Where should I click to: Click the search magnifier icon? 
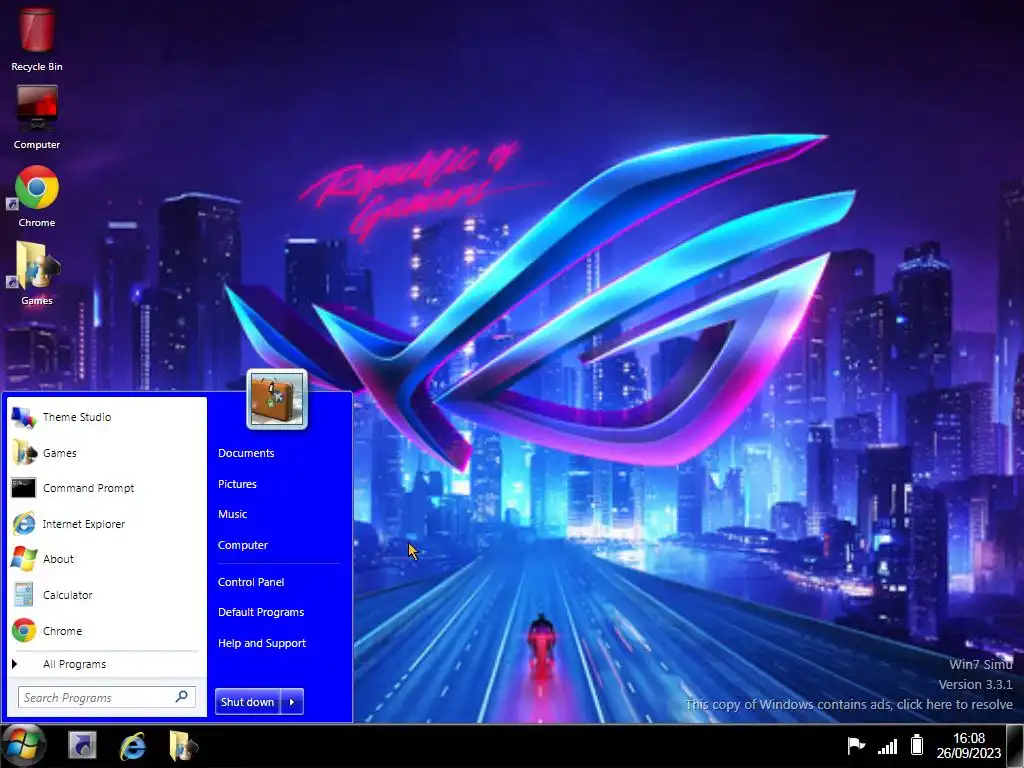182,697
